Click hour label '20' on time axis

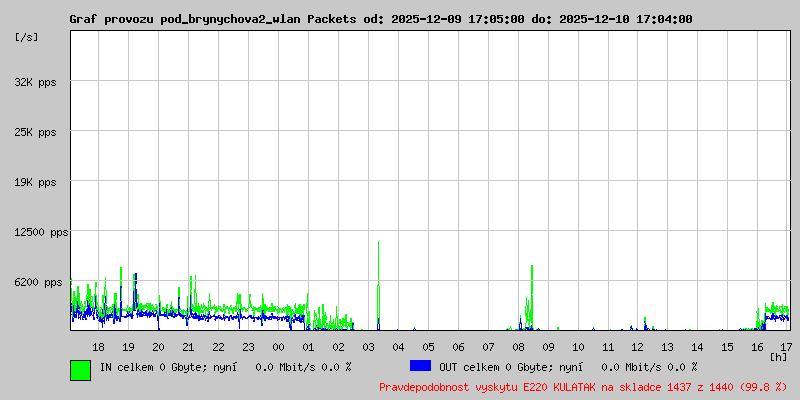click(x=158, y=347)
